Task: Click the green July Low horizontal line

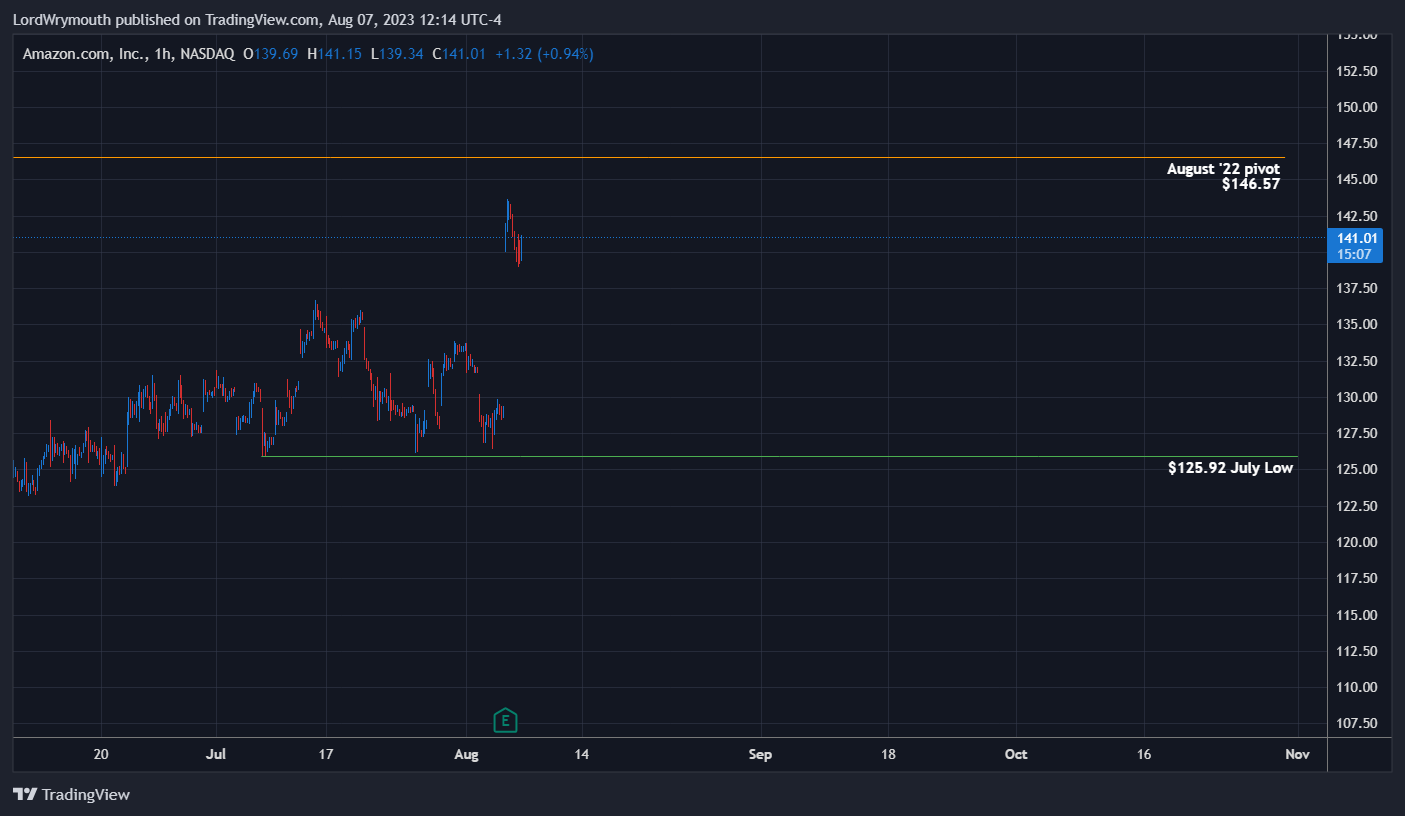Action: click(x=780, y=456)
